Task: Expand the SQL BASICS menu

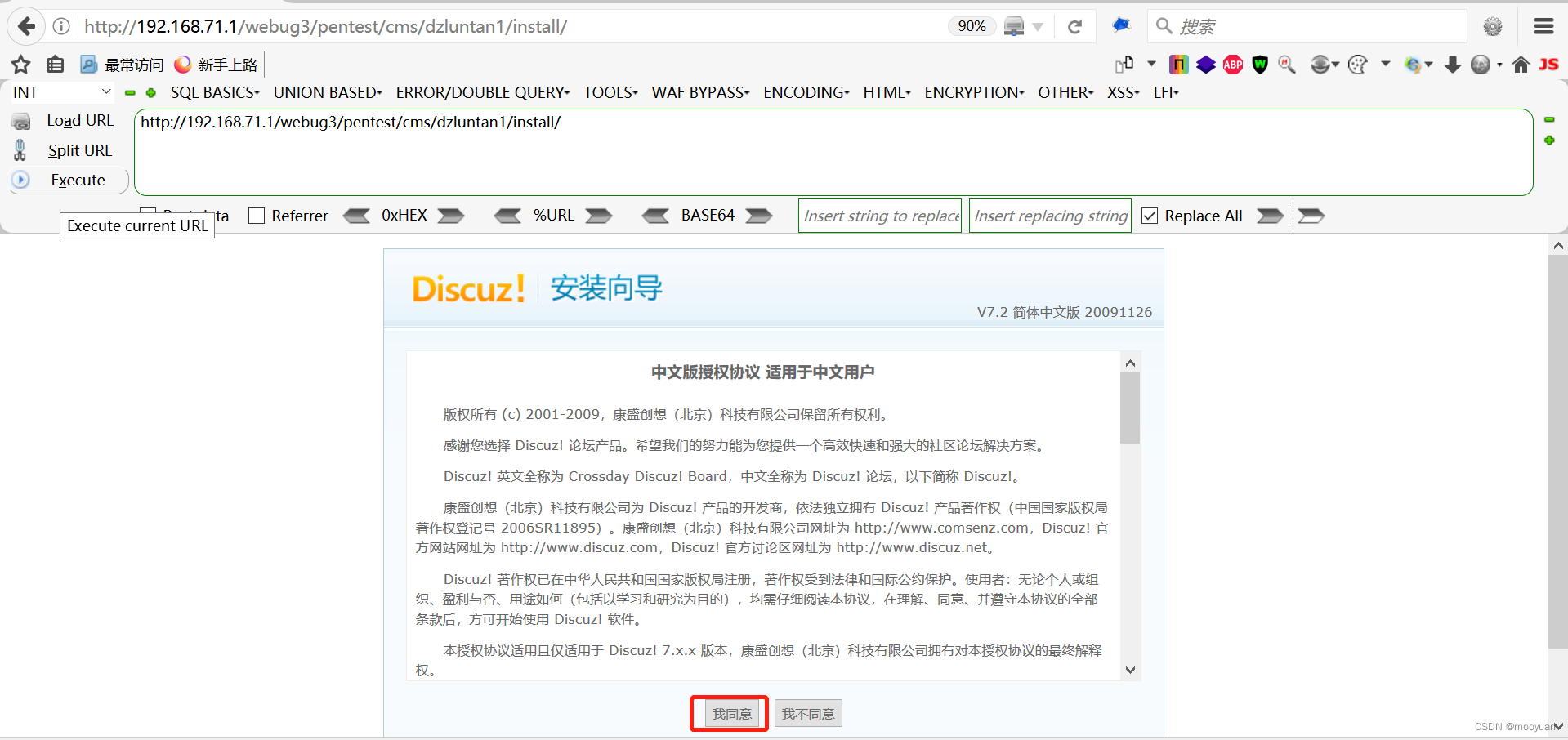Action: click(215, 92)
